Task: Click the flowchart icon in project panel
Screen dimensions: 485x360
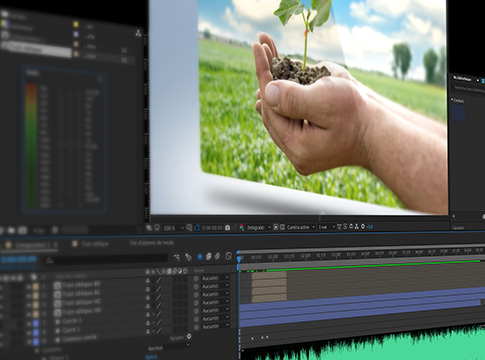Action: [x=138, y=33]
